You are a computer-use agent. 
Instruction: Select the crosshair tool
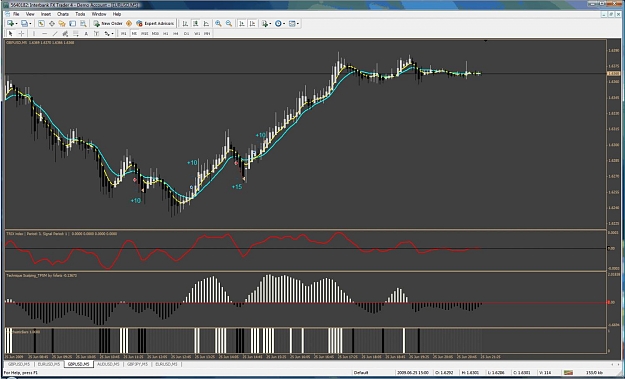pos(22,33)
